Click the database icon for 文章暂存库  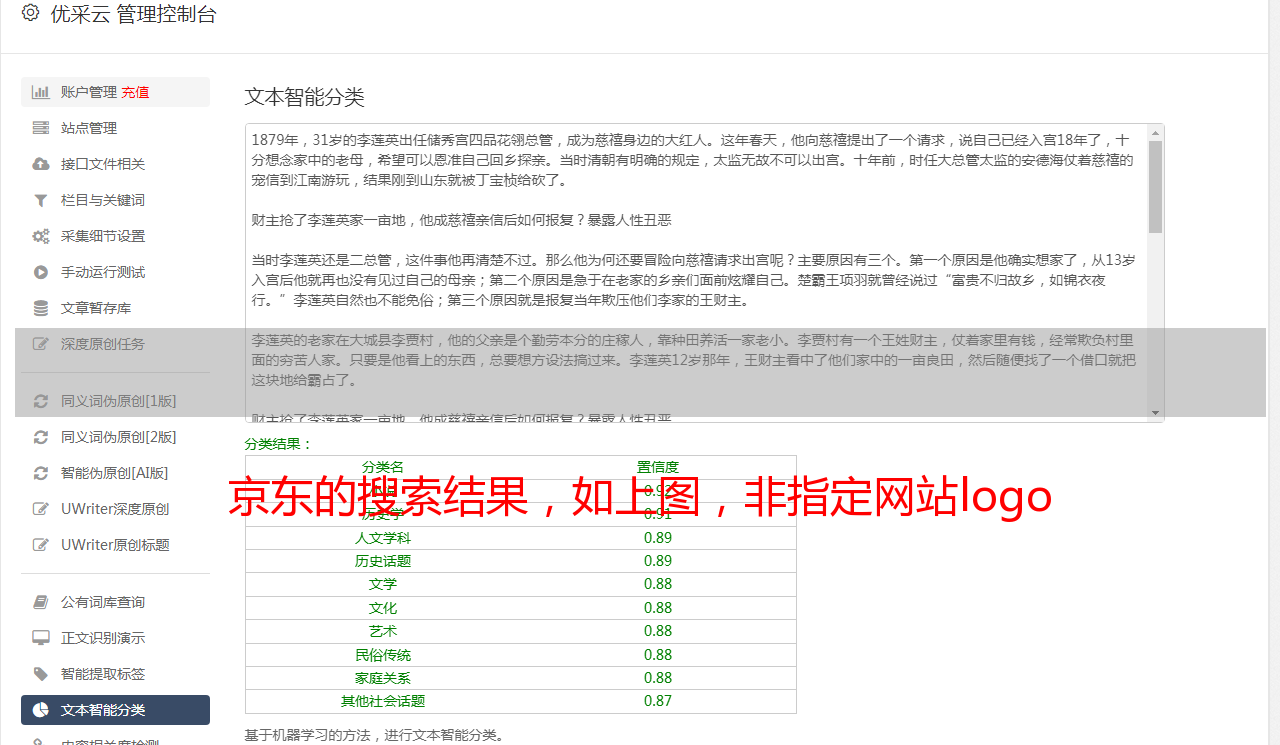click(41, 308)
